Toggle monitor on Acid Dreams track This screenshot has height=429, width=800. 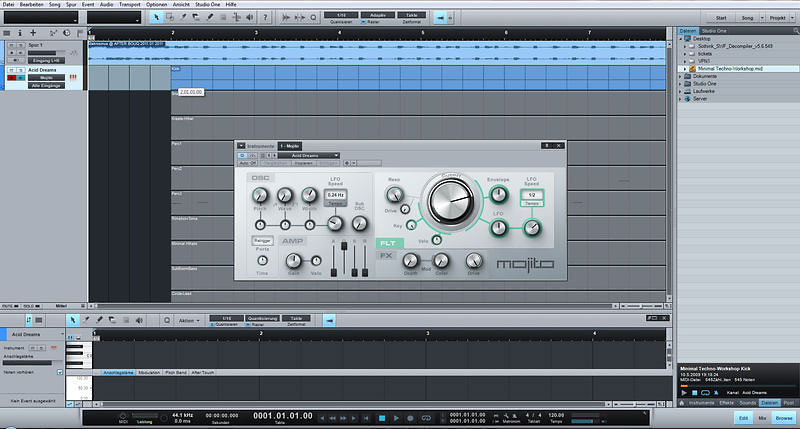pos(21,78)
